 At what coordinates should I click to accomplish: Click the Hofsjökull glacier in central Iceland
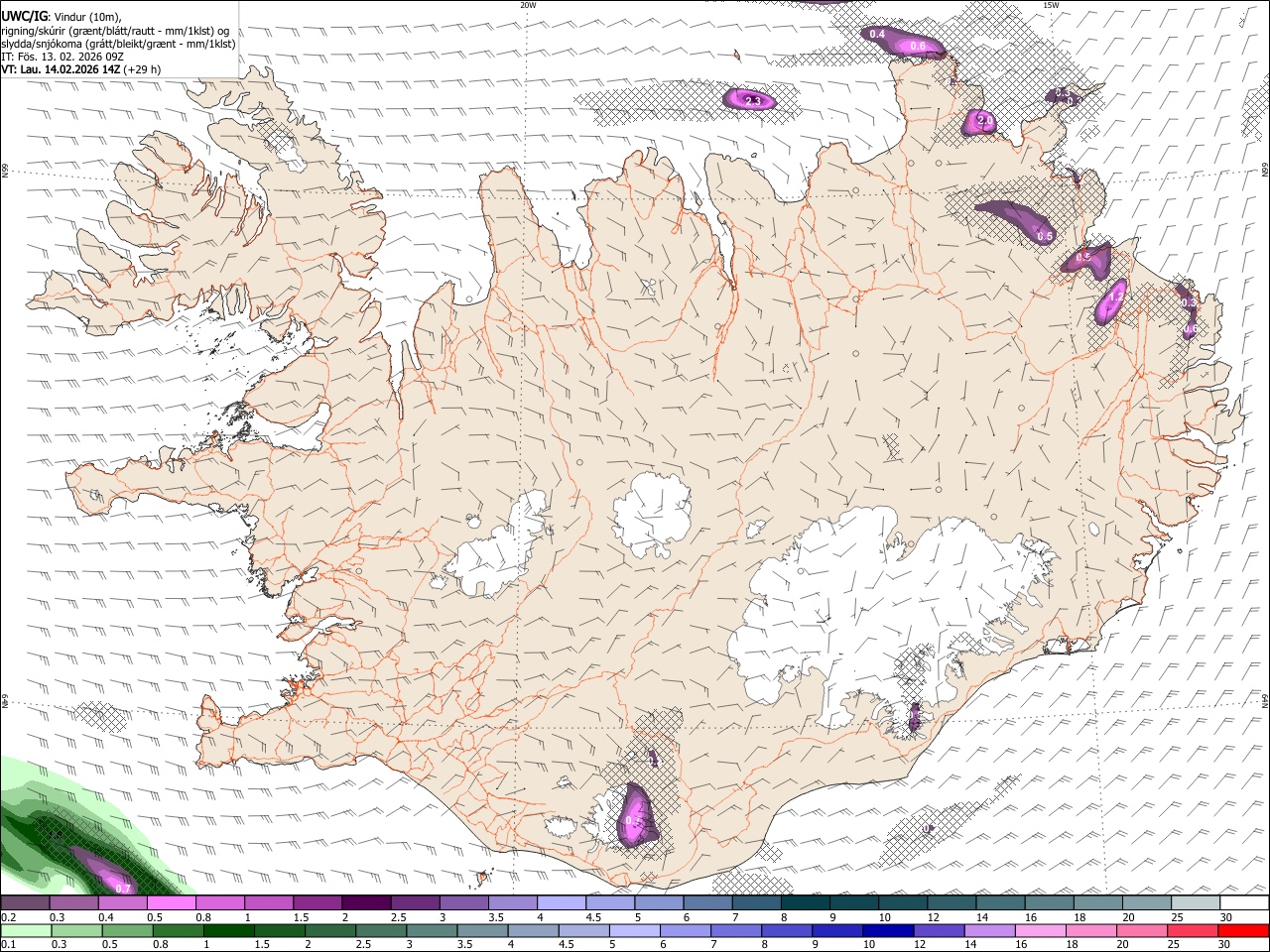[x=652, y=516]
